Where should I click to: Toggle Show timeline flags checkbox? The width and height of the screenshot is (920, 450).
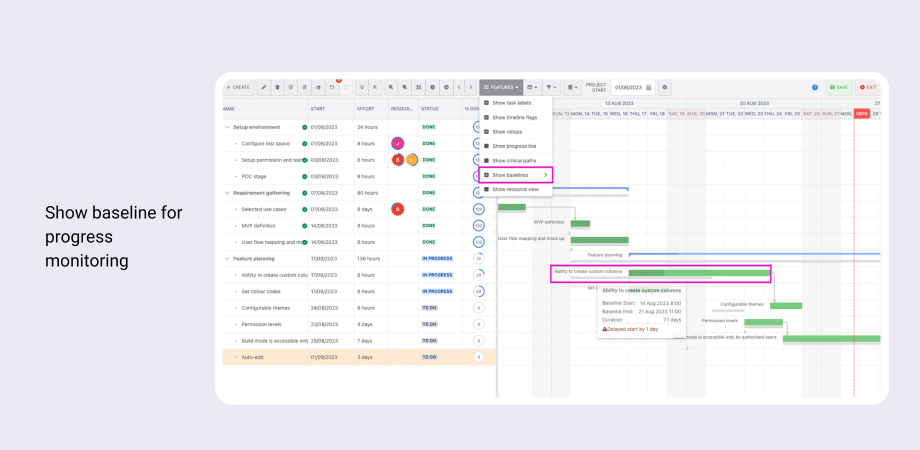coord(486,117)
